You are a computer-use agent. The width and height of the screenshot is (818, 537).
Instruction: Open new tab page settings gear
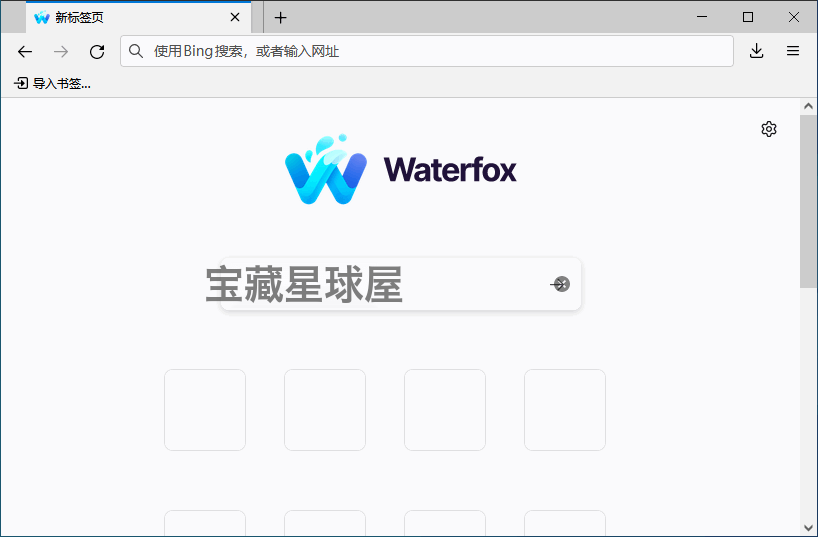click(x=768, y=129)
